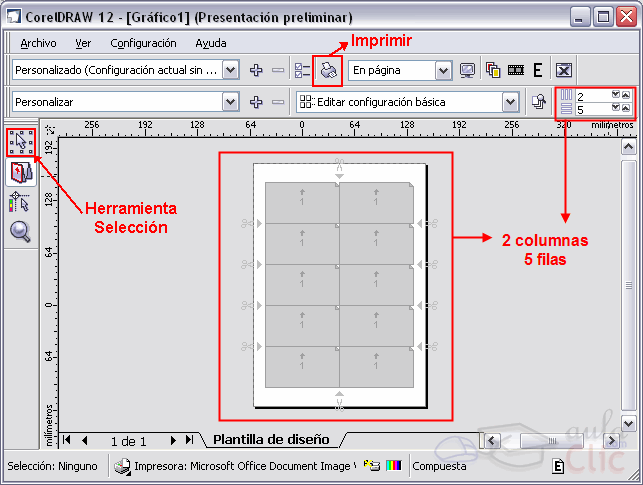Image resolution: width=643 pixels, height=485 pixels.
Task: Click horizontal scrollbar right arrow
Action: tap(612, 441)
